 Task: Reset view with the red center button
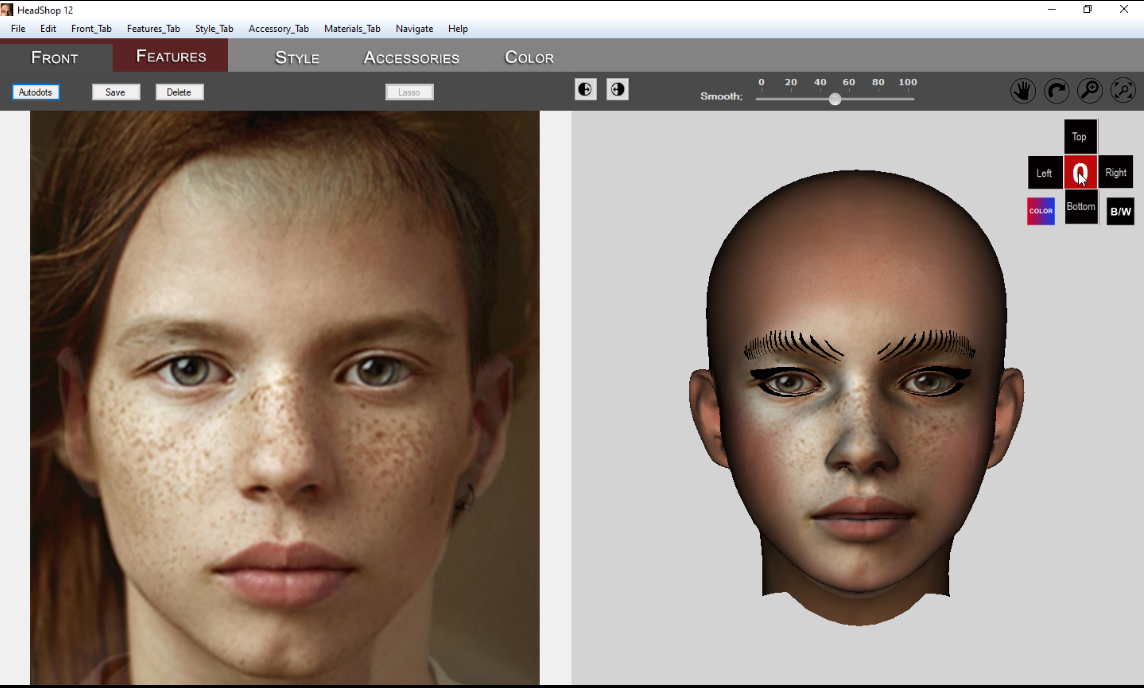tap(1081, 172)
